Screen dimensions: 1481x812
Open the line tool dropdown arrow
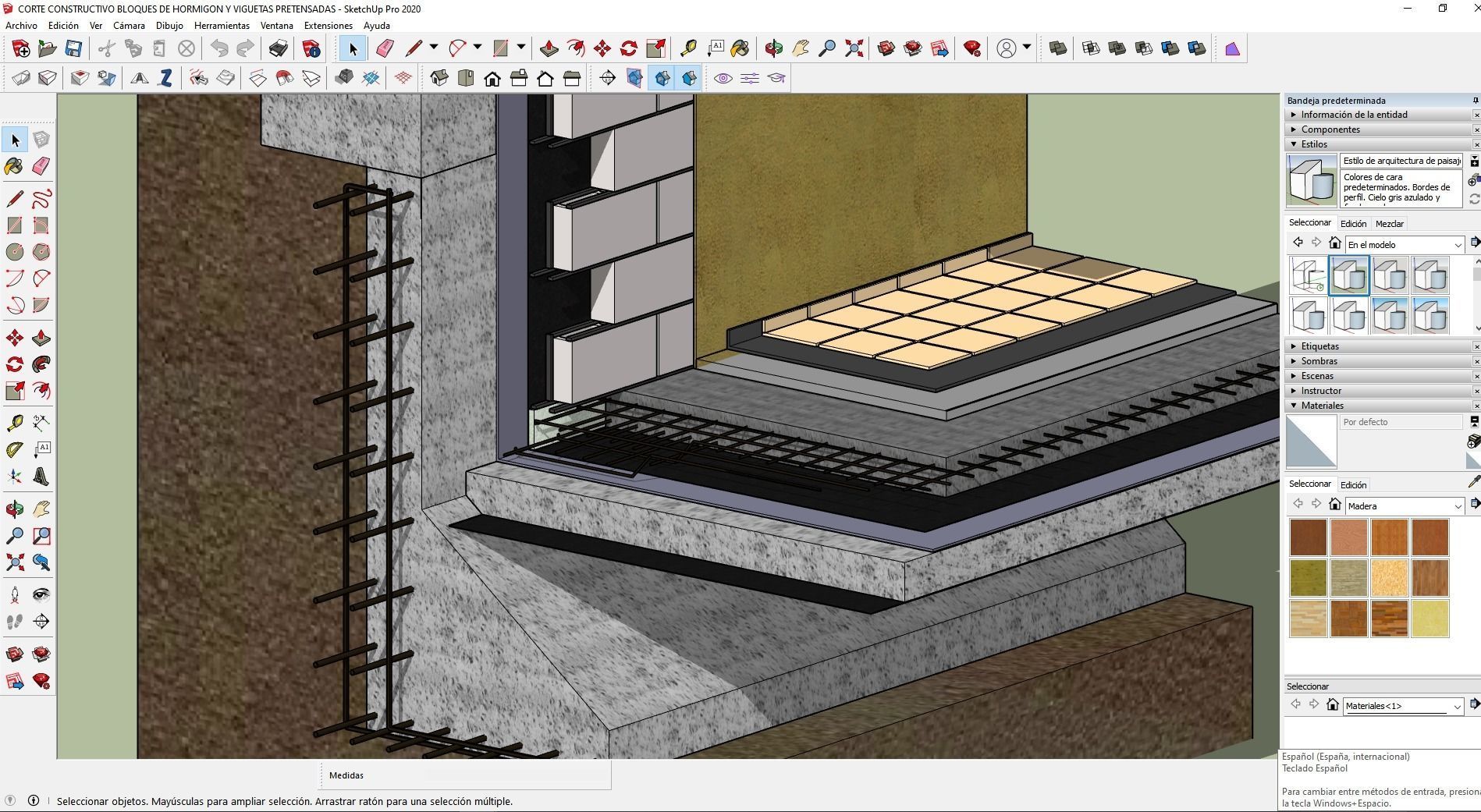click(x=434, y=48)
